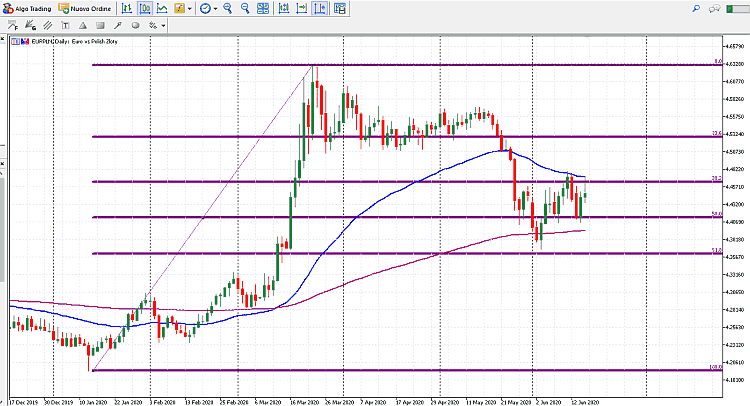Expand the timeframe clock dropdown
Viewport: 750px width, 406px height.
pos(217,8)
